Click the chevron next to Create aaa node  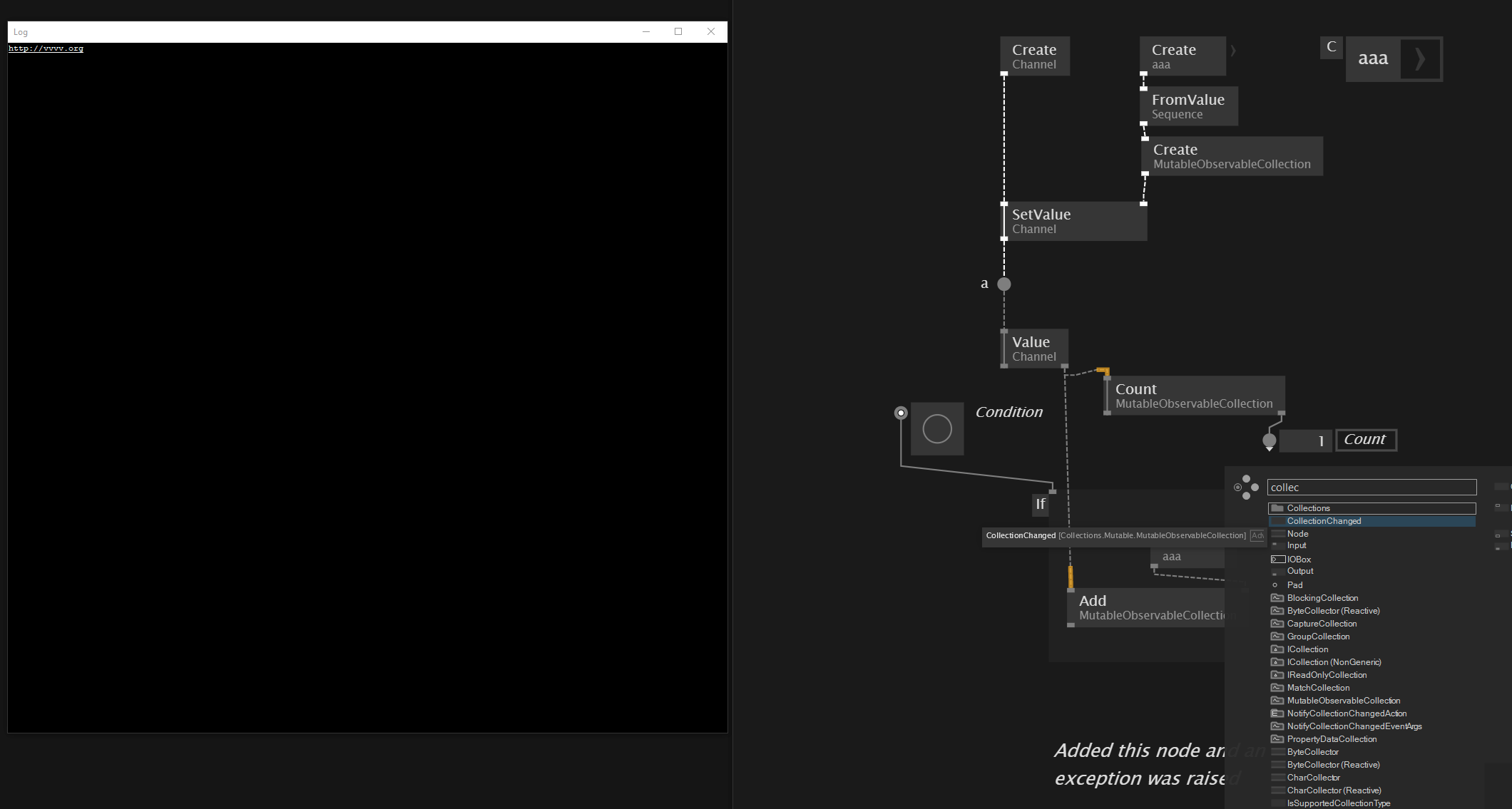1233,50
